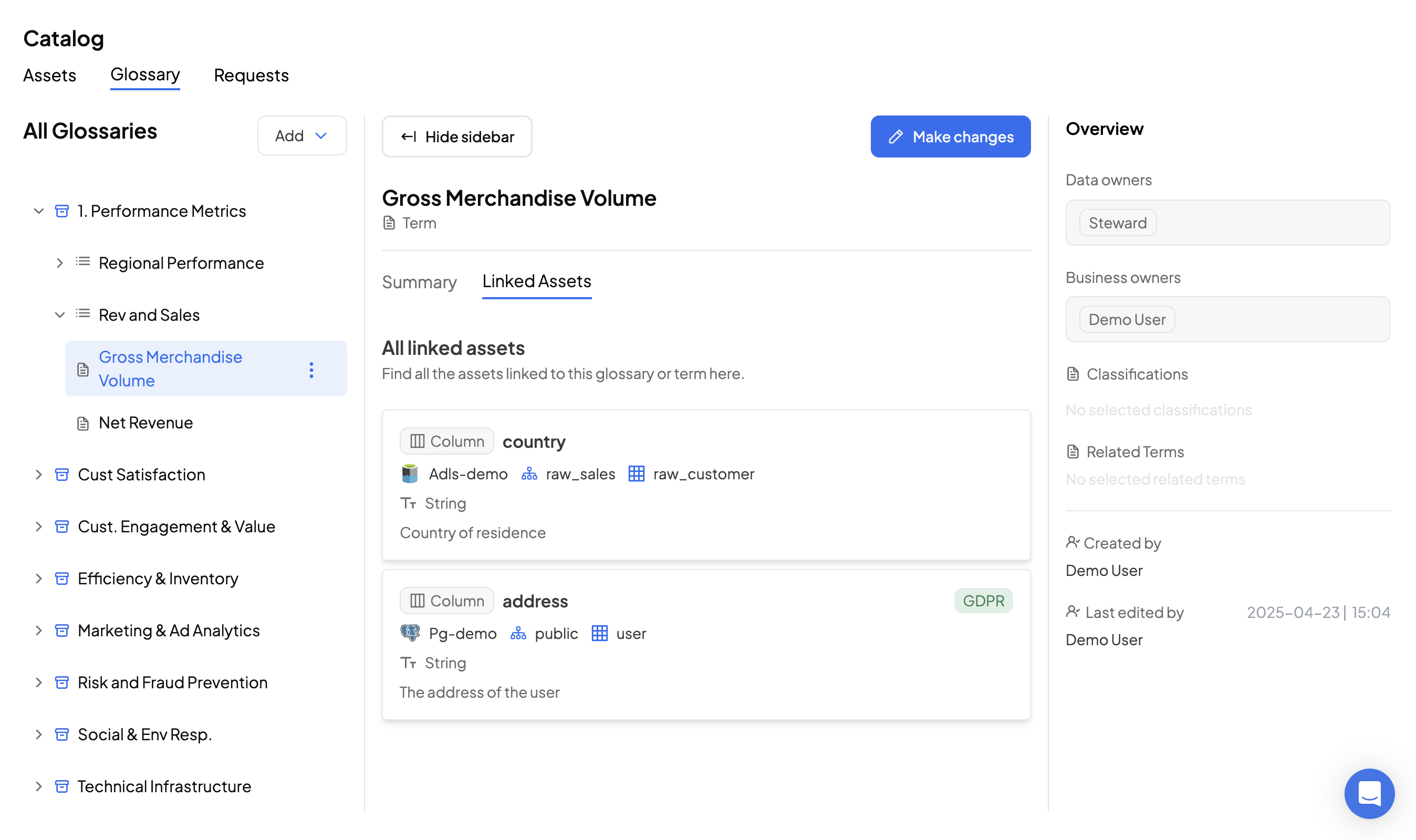This screenshot has height=840, width=1416.
Task: Click the Hide sidebar button
Action: pyautogui.click(x=456, y=137)
